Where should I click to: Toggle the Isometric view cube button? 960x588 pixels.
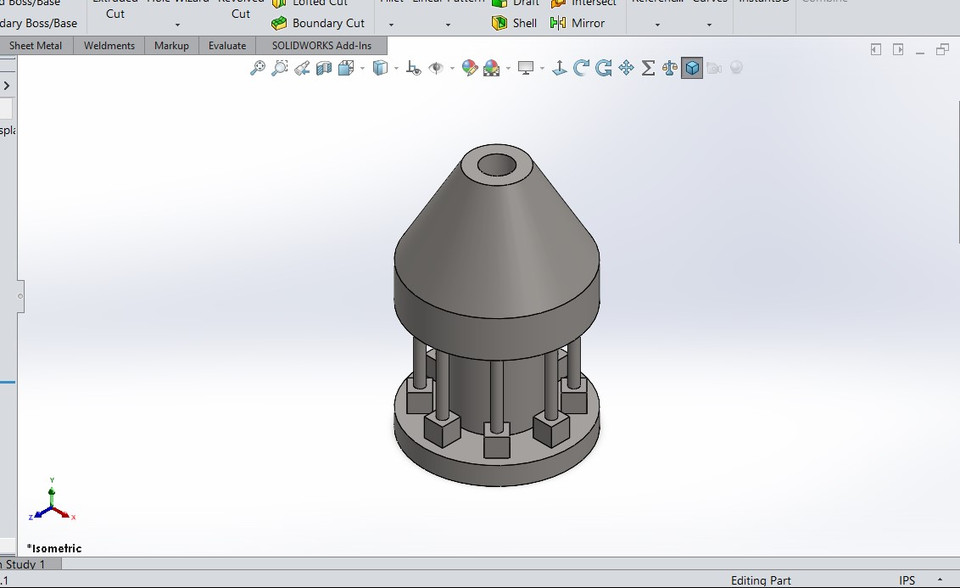(x=692, y=68)
